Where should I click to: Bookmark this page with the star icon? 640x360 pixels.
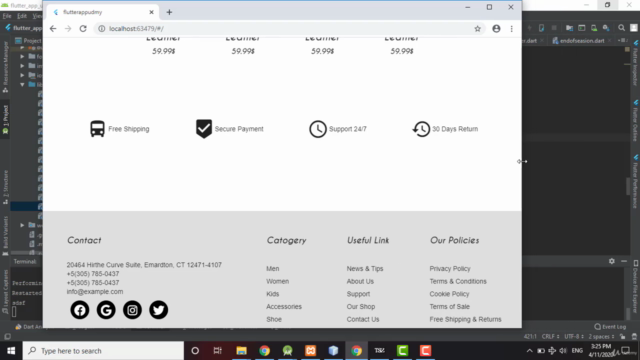click(478, 29)
